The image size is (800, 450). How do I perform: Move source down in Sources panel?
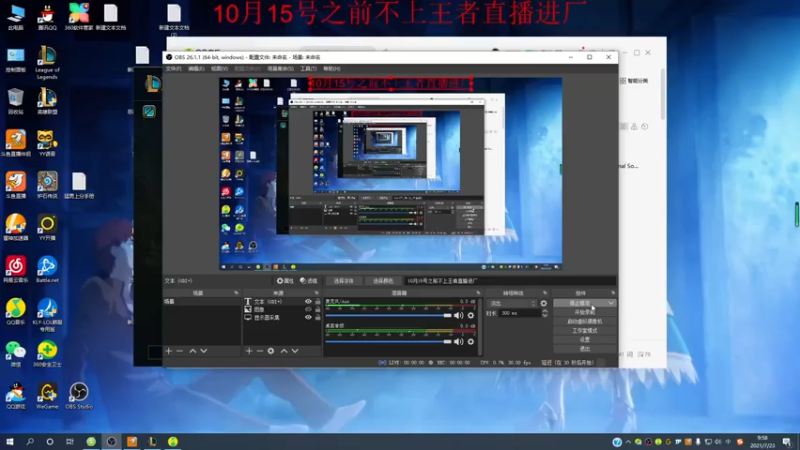[x=295, y=351]
